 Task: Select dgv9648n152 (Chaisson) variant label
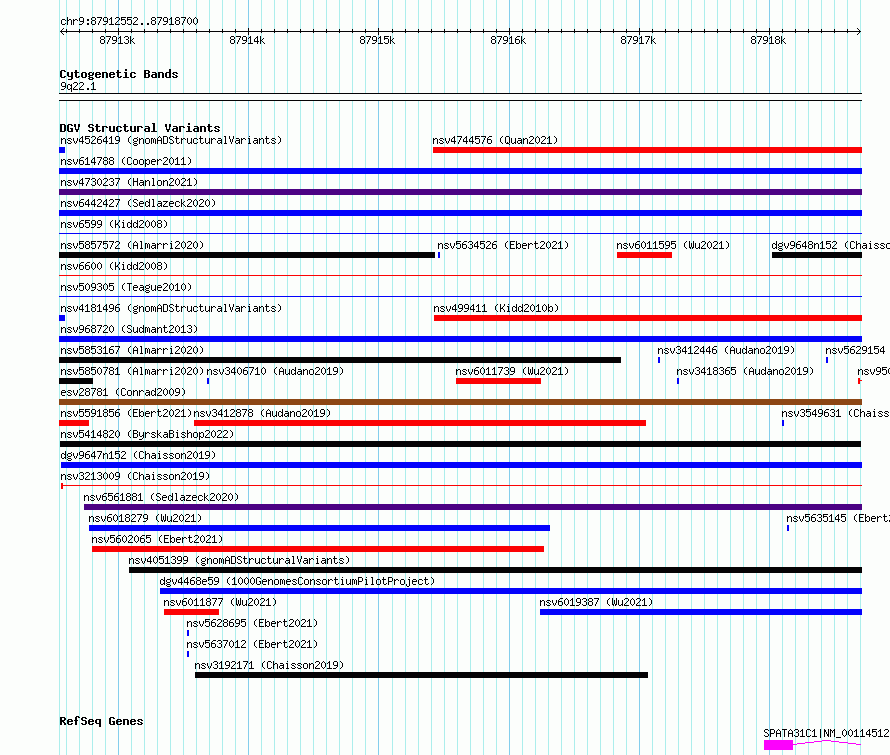click(830, 245)
